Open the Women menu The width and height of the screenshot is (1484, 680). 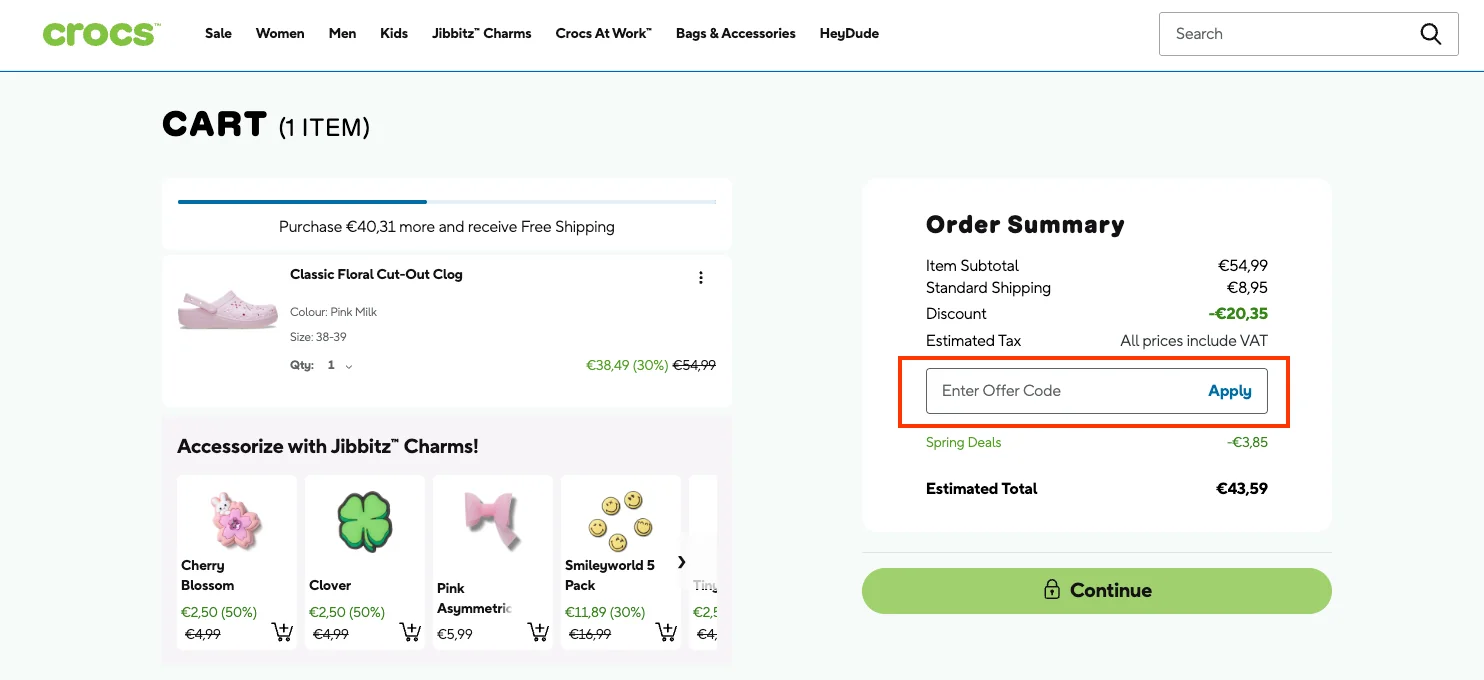(x=280, y=33)
